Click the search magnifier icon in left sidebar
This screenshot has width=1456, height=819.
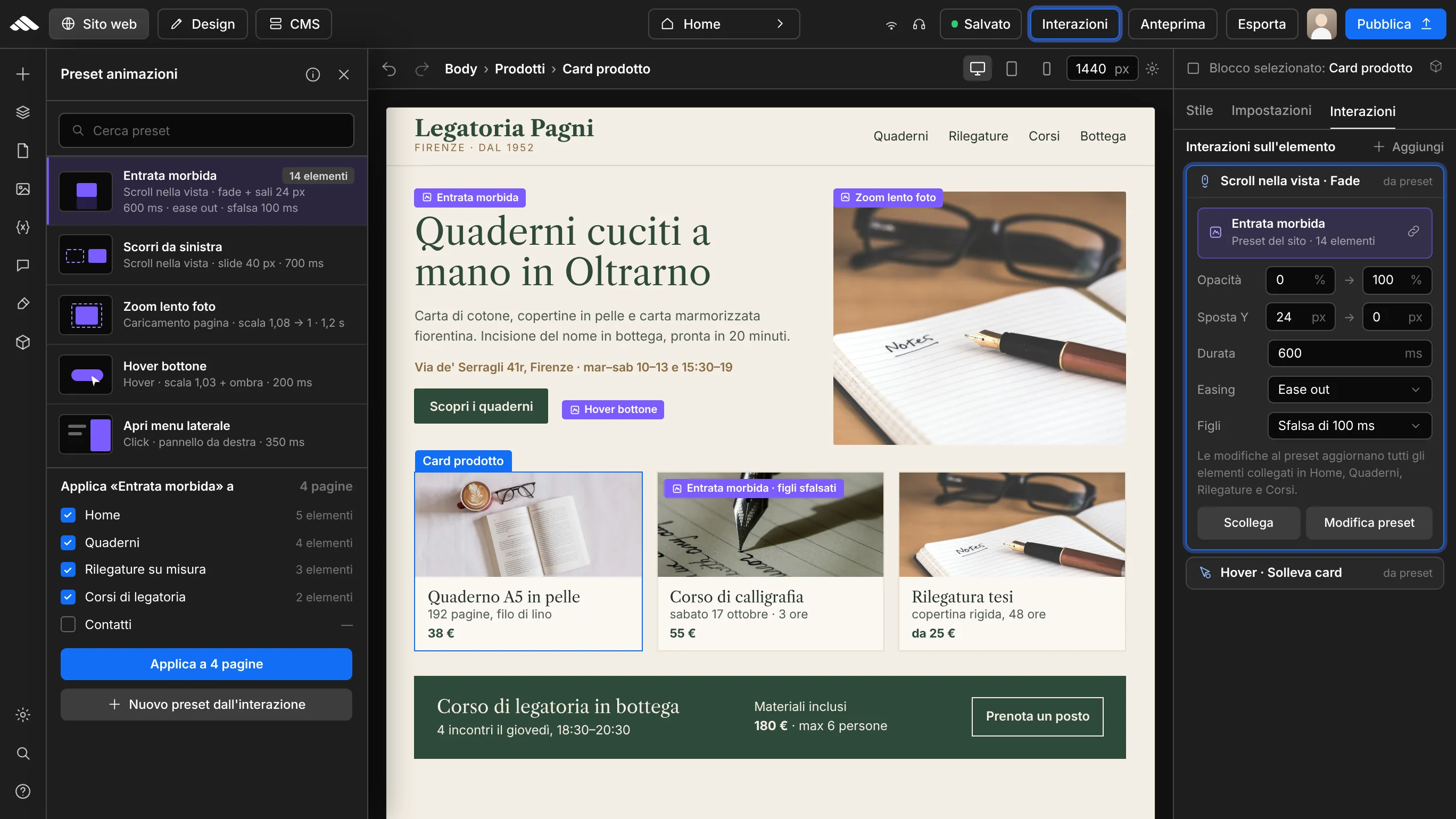click(22, 753)
